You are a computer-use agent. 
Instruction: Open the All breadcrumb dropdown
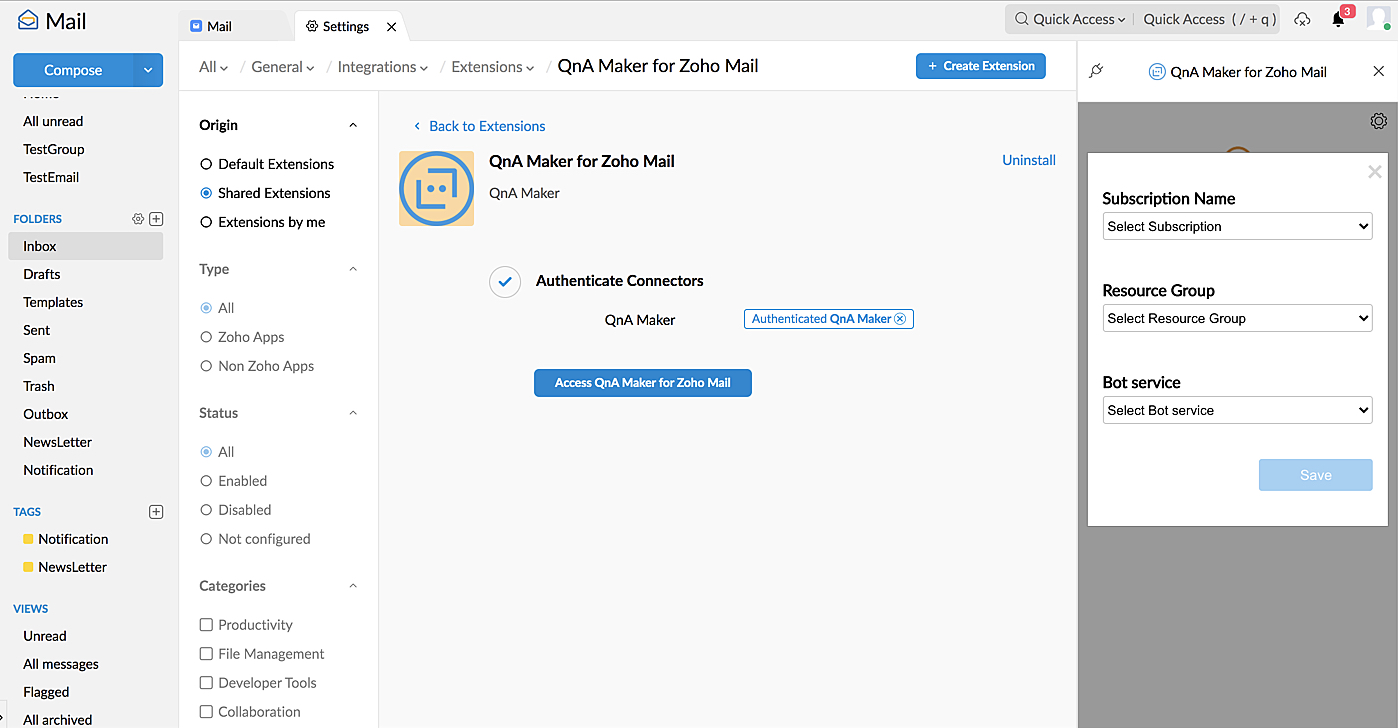214,67
